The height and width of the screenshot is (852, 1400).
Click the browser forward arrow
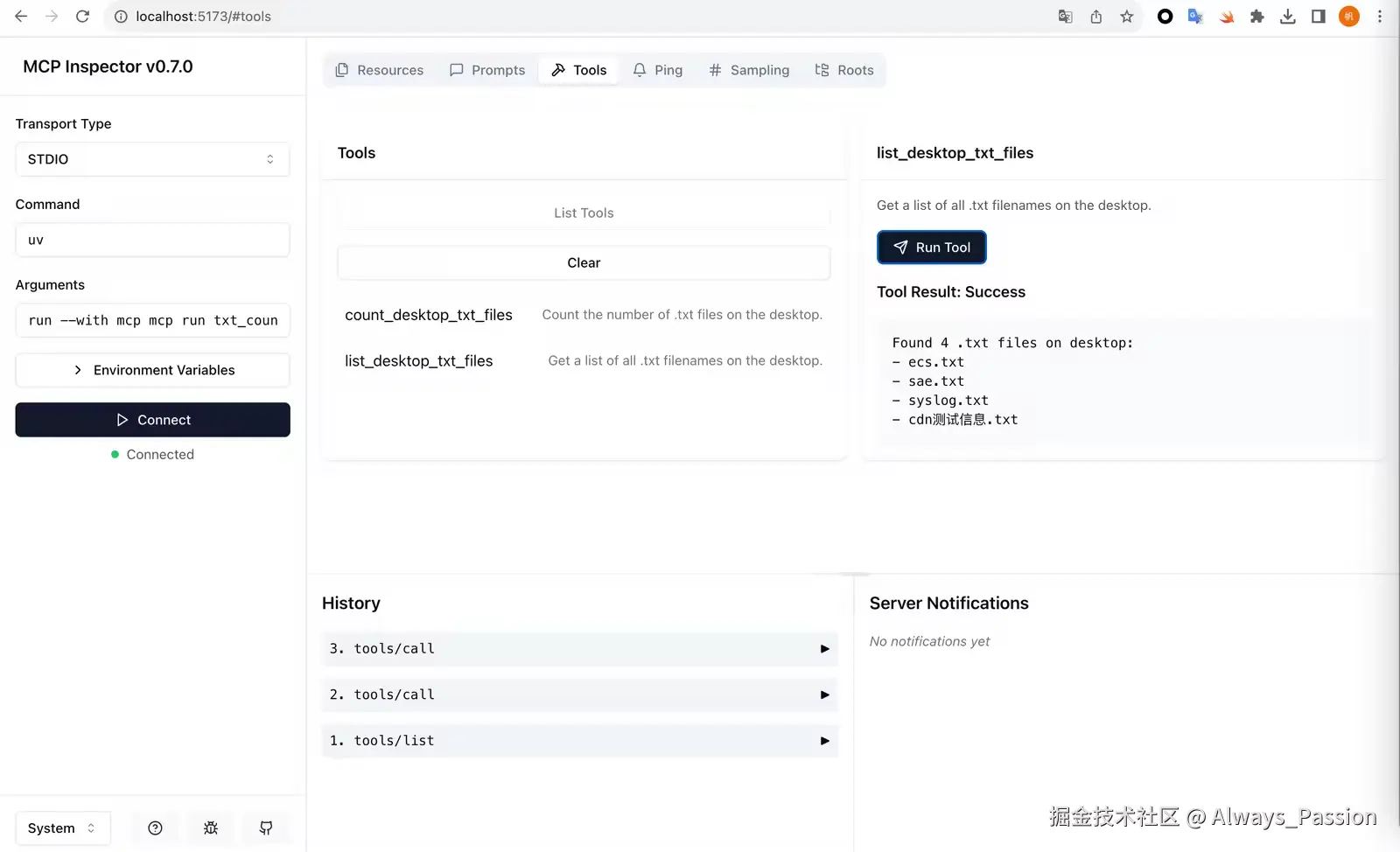(52, 17)
